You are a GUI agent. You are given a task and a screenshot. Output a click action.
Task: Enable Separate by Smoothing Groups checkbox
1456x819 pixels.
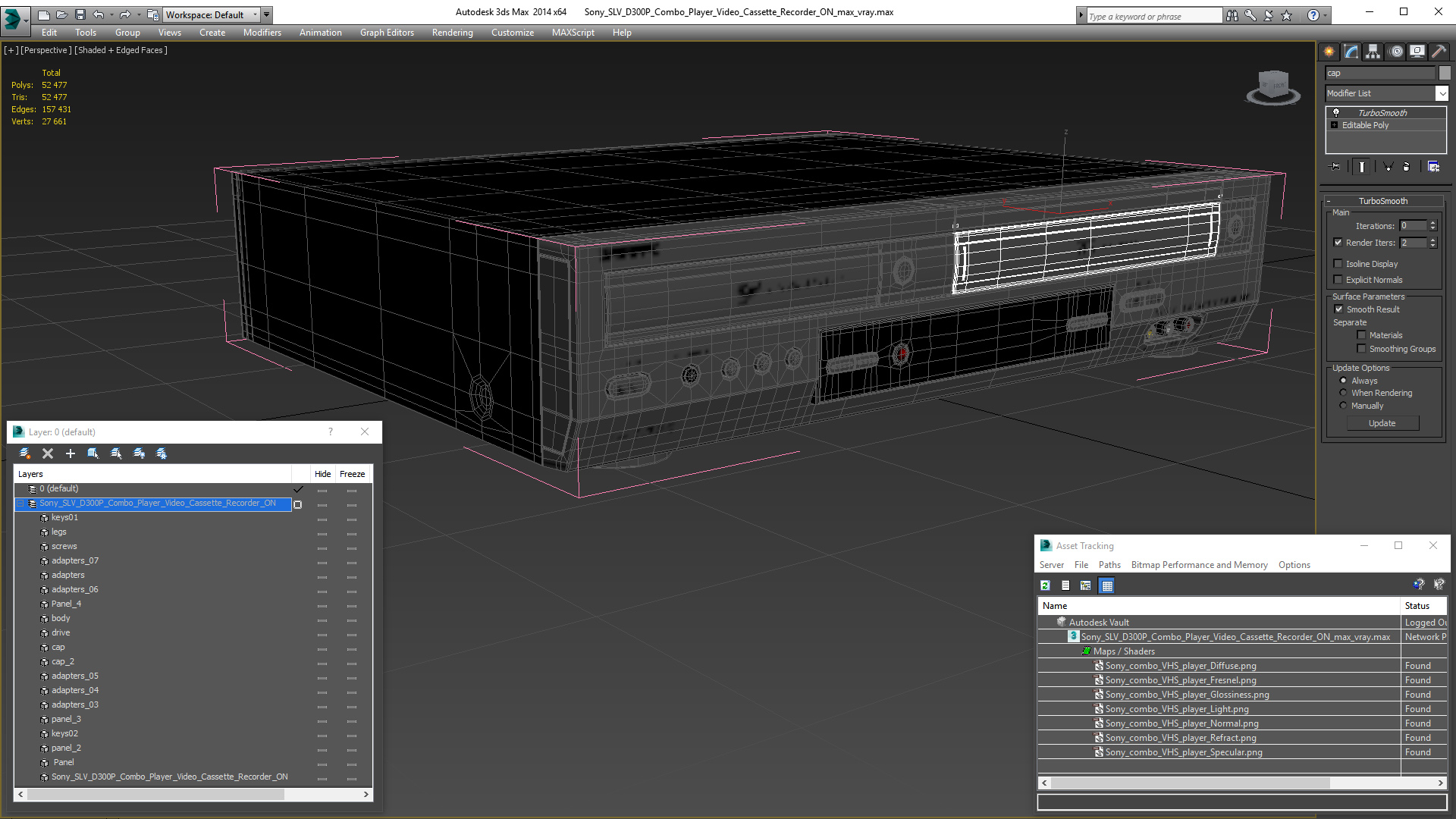click(1362, 349)
